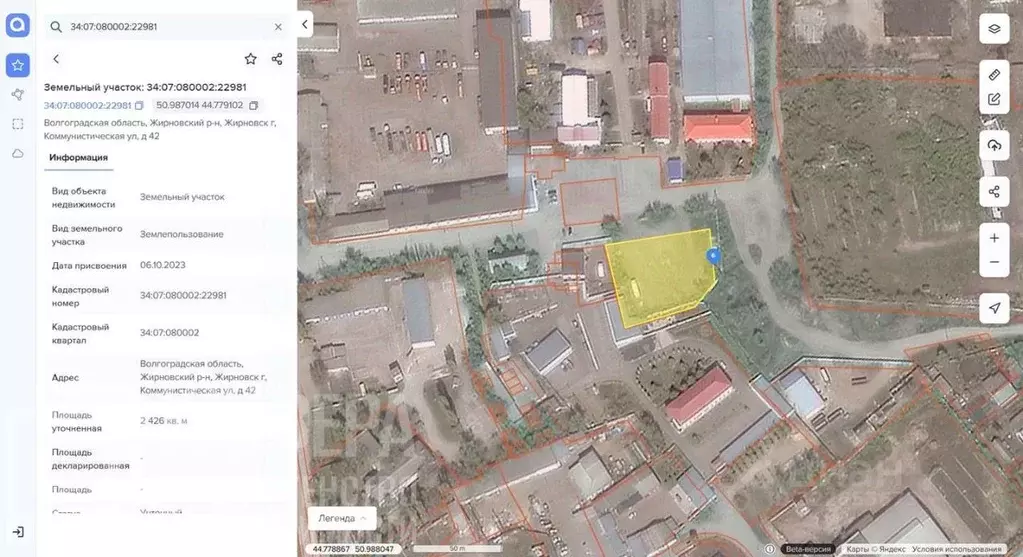This screenshot has width=1023, height=557.
Task: Share this land parcel card
Action: pyautogui.click(x=277, y=59)
